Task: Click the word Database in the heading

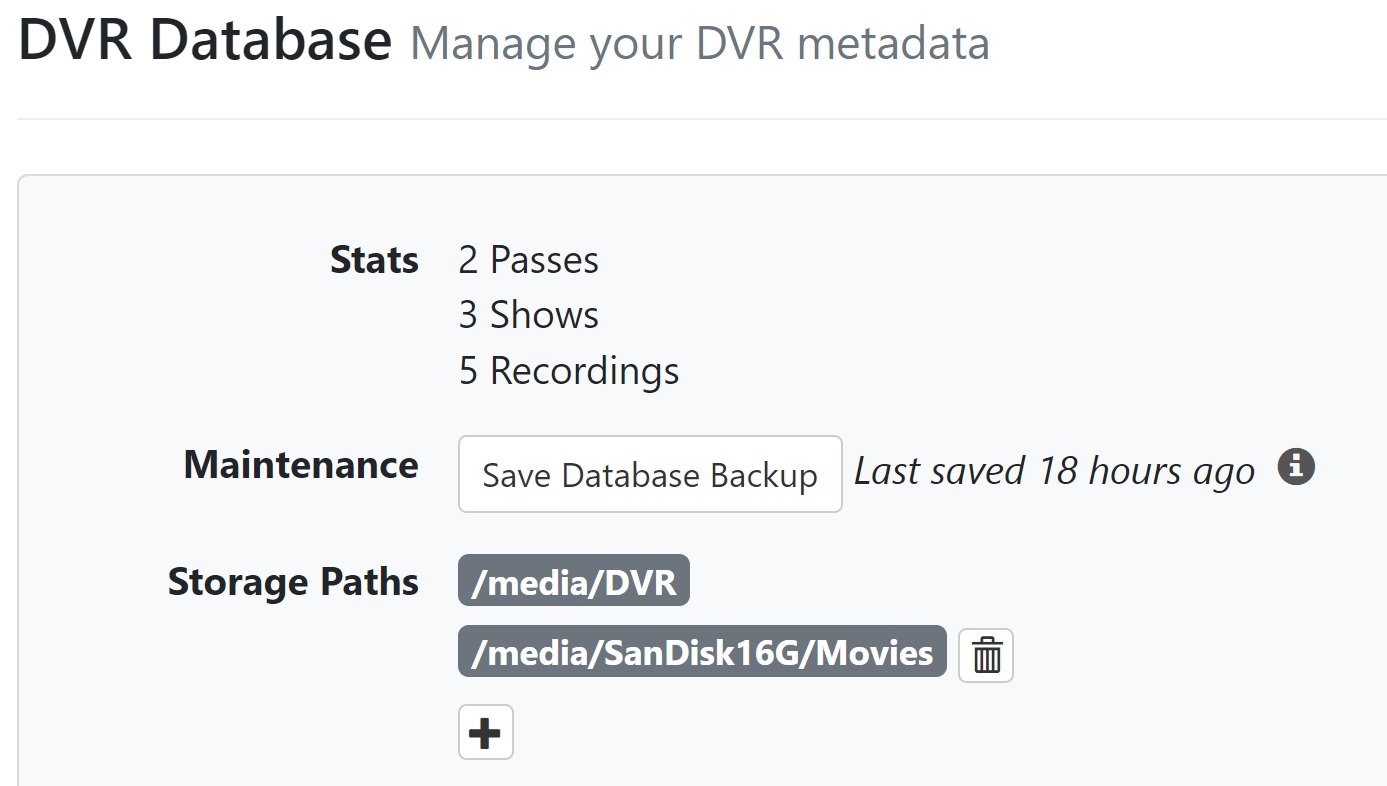Action: tap(270, 40)
